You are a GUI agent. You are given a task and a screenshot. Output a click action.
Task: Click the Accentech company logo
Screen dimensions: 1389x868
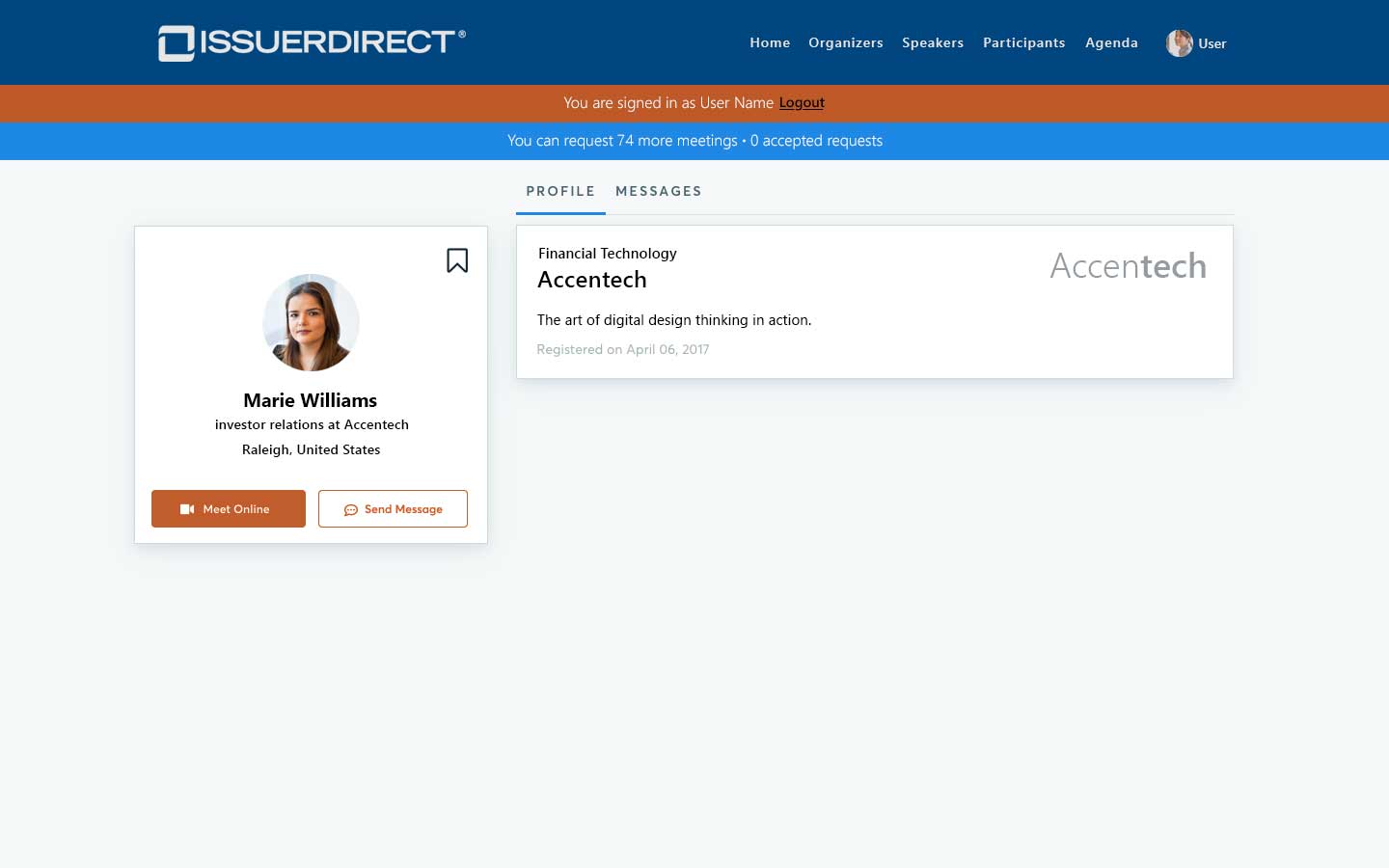[x=1128, y=266]
